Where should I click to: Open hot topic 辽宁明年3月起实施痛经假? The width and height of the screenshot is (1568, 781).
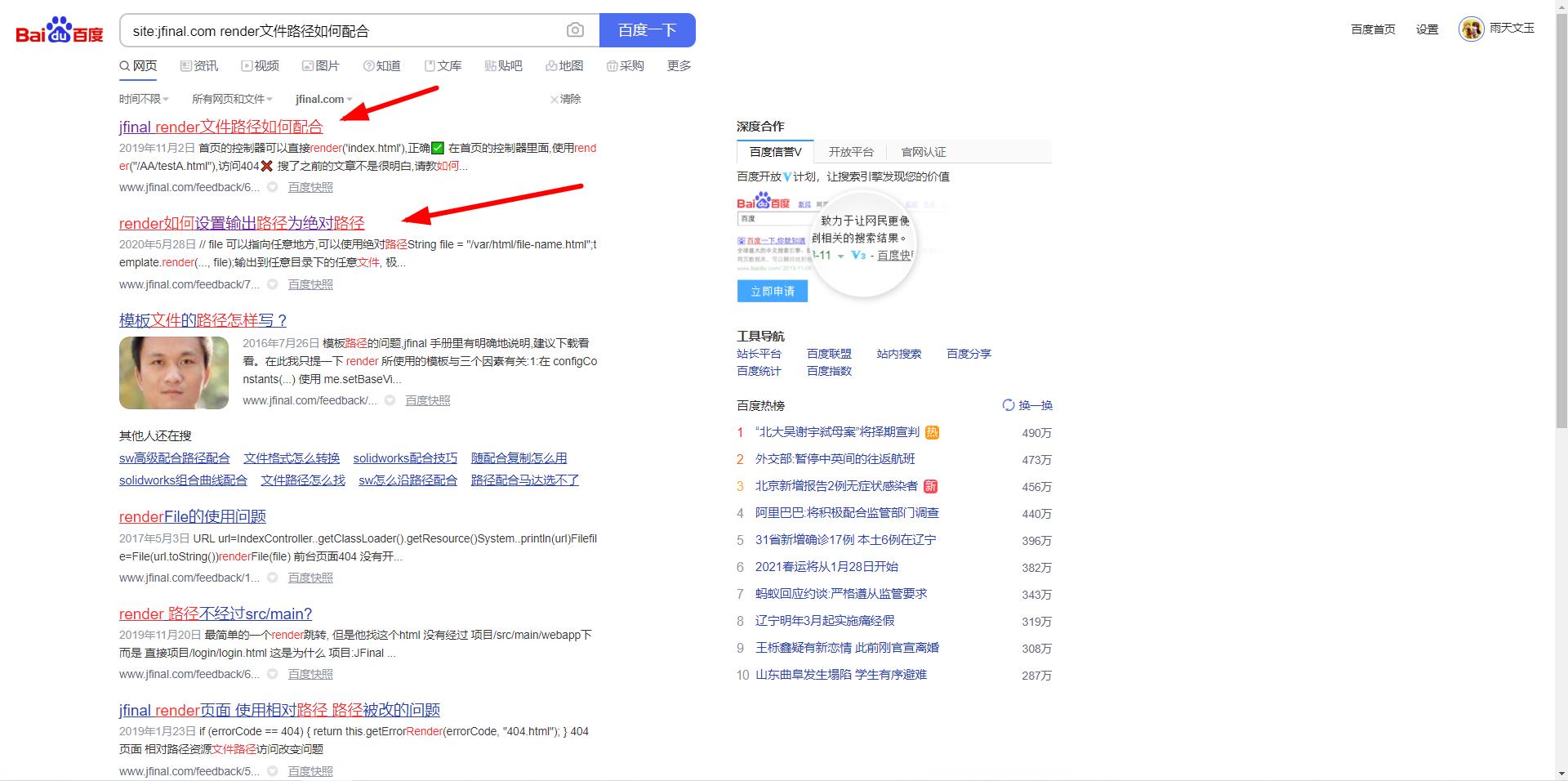point(825,621)
